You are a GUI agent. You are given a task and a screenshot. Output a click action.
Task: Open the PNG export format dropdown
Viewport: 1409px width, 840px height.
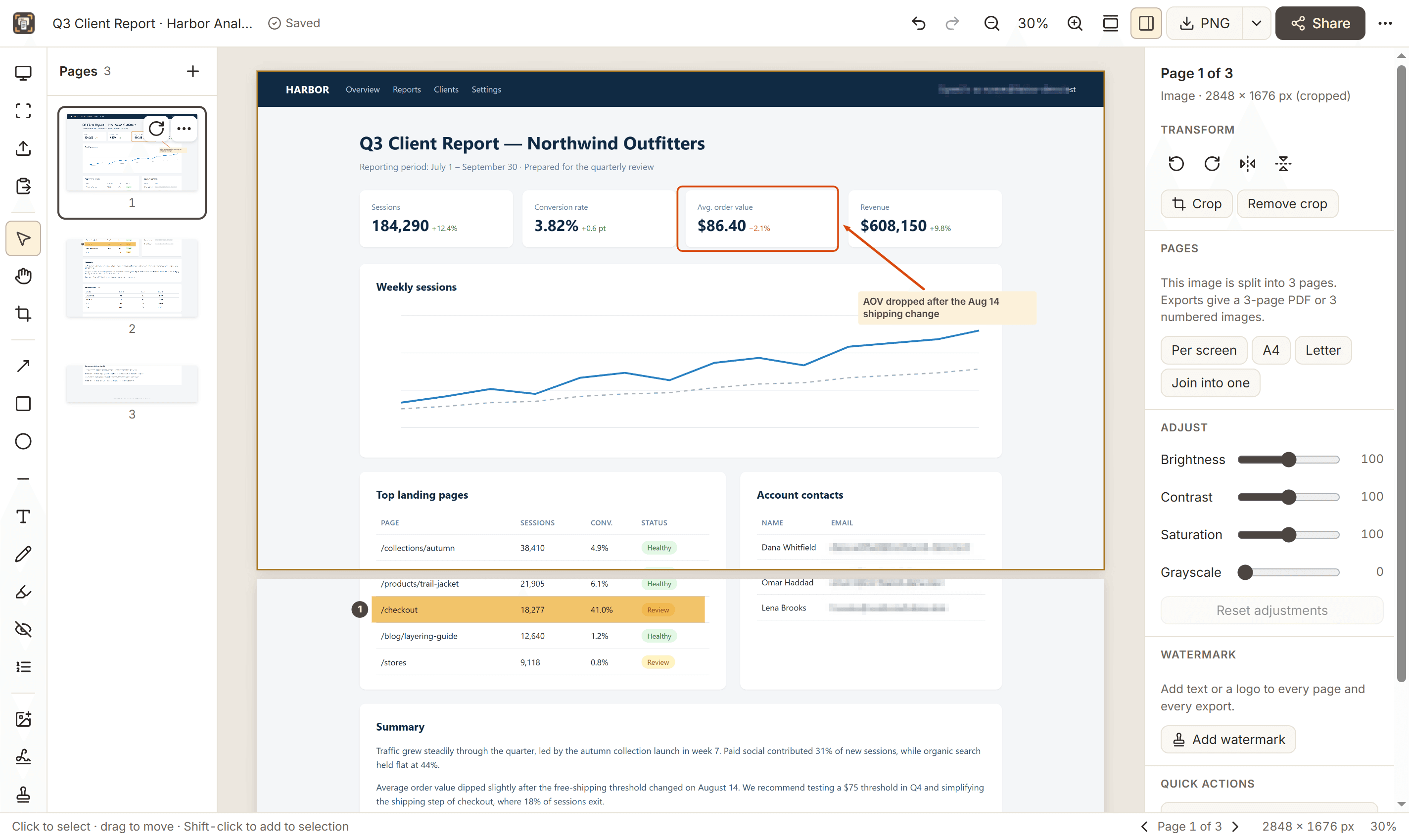[1256, 23]
